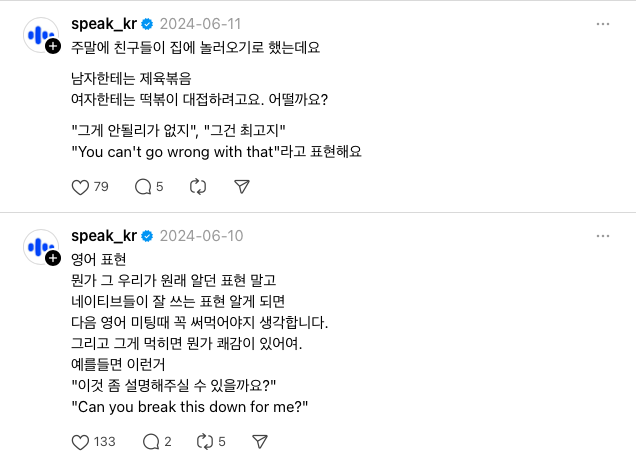Repost the June 10 post

click(206, 441)
